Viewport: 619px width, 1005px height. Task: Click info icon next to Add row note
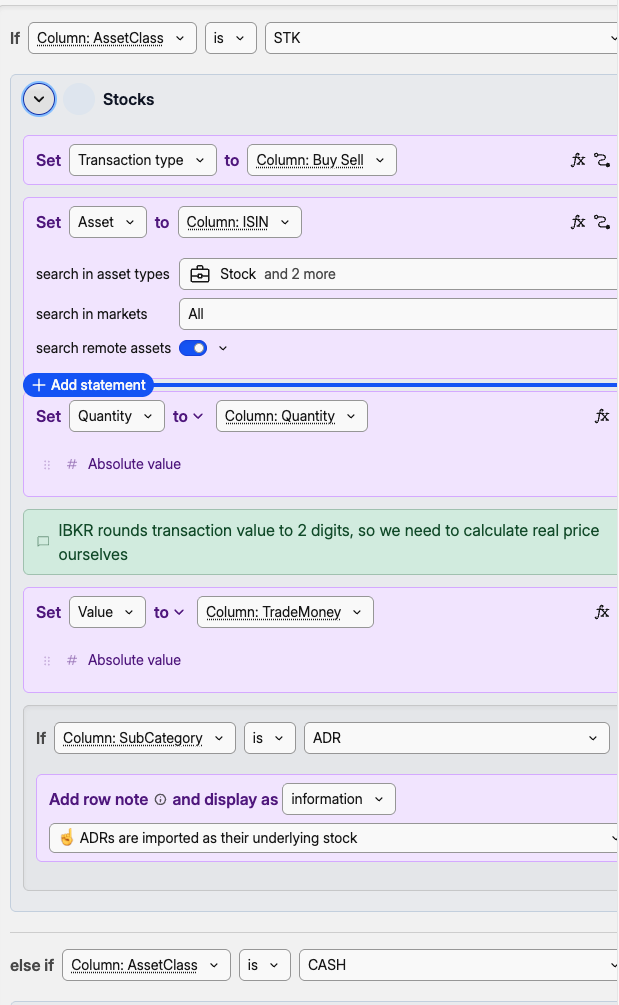point(159,800)
